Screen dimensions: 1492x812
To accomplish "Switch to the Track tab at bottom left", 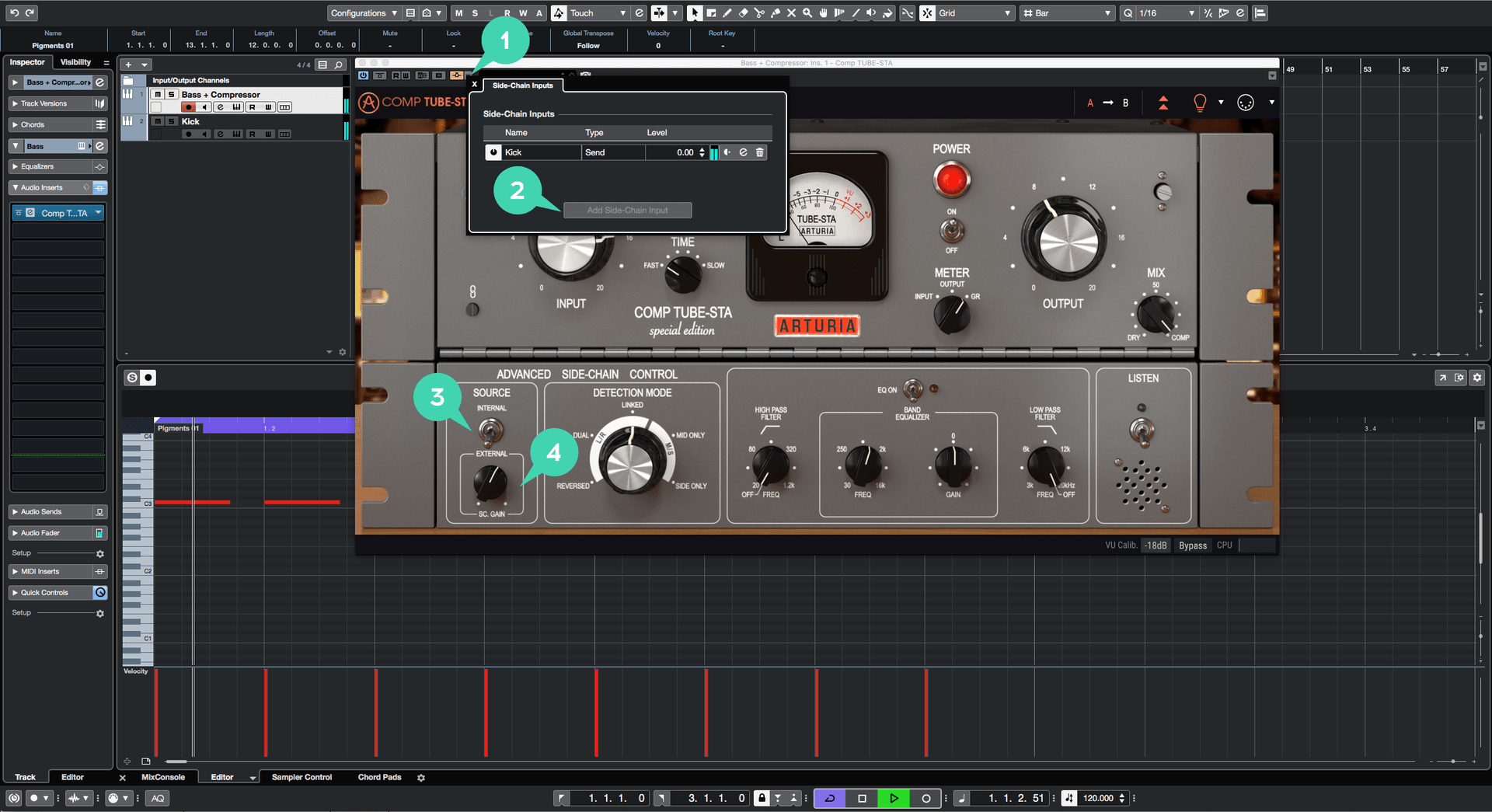I will [x=25, y=777].
